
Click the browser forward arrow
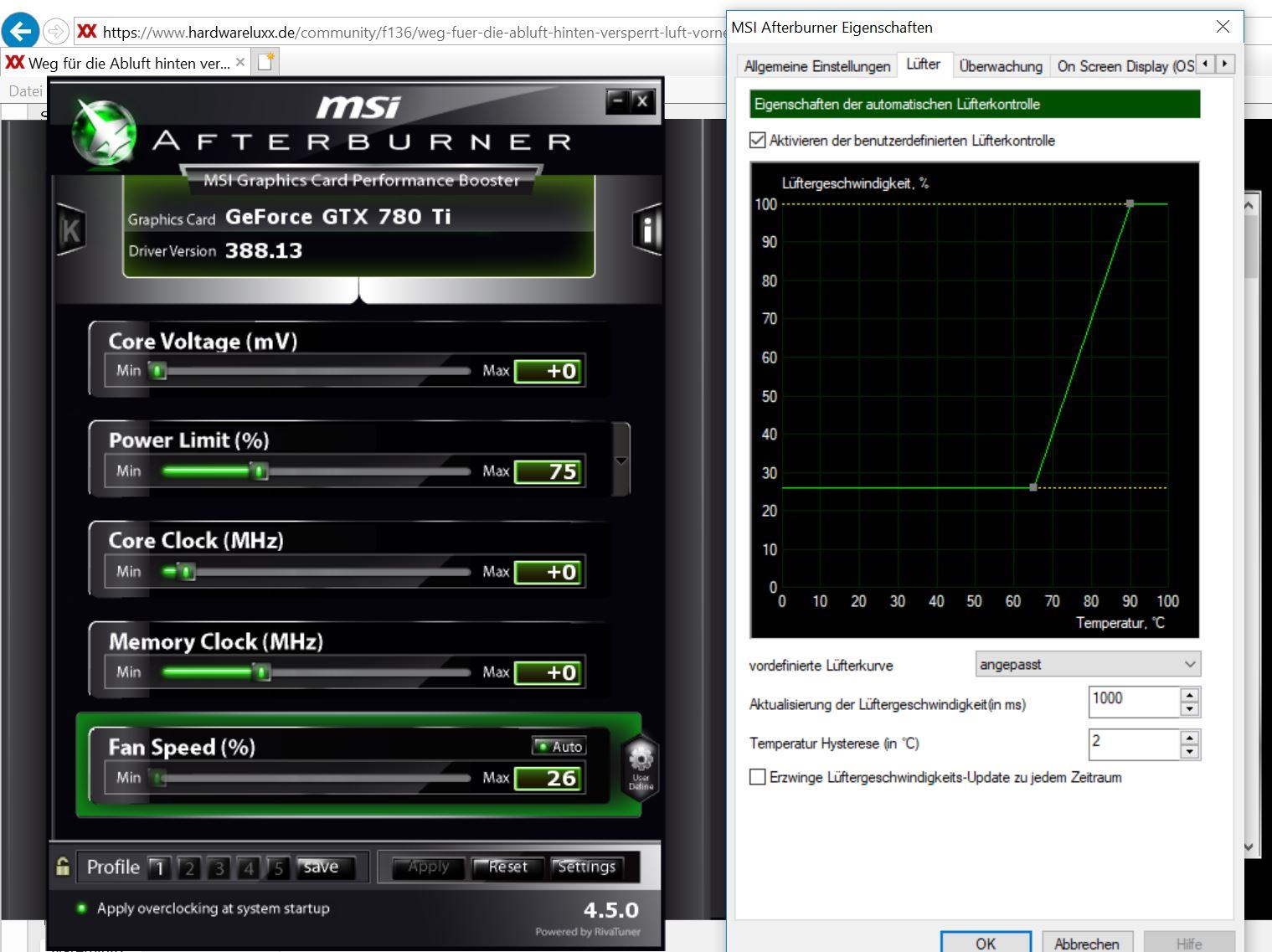pyautogui.click(x=55, y=33)
